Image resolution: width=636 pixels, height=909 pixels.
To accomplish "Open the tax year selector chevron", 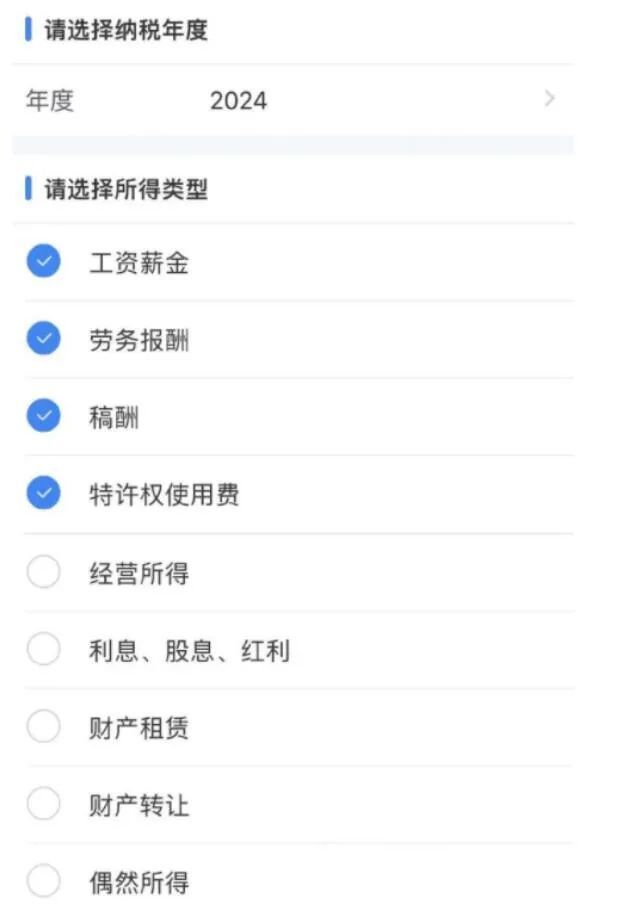I will point(548,100).
